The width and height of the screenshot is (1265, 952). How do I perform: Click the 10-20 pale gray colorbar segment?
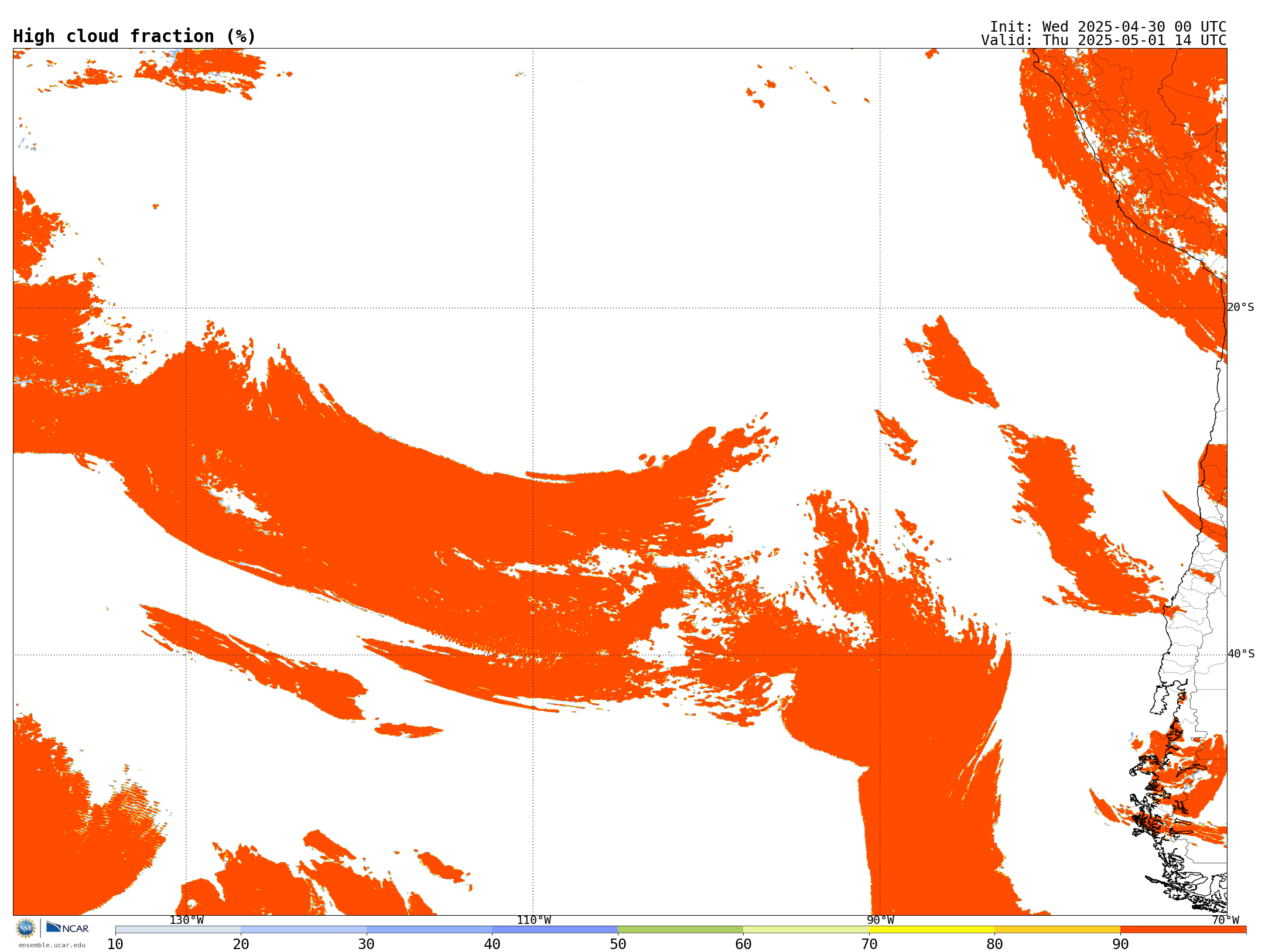[178, 930]
